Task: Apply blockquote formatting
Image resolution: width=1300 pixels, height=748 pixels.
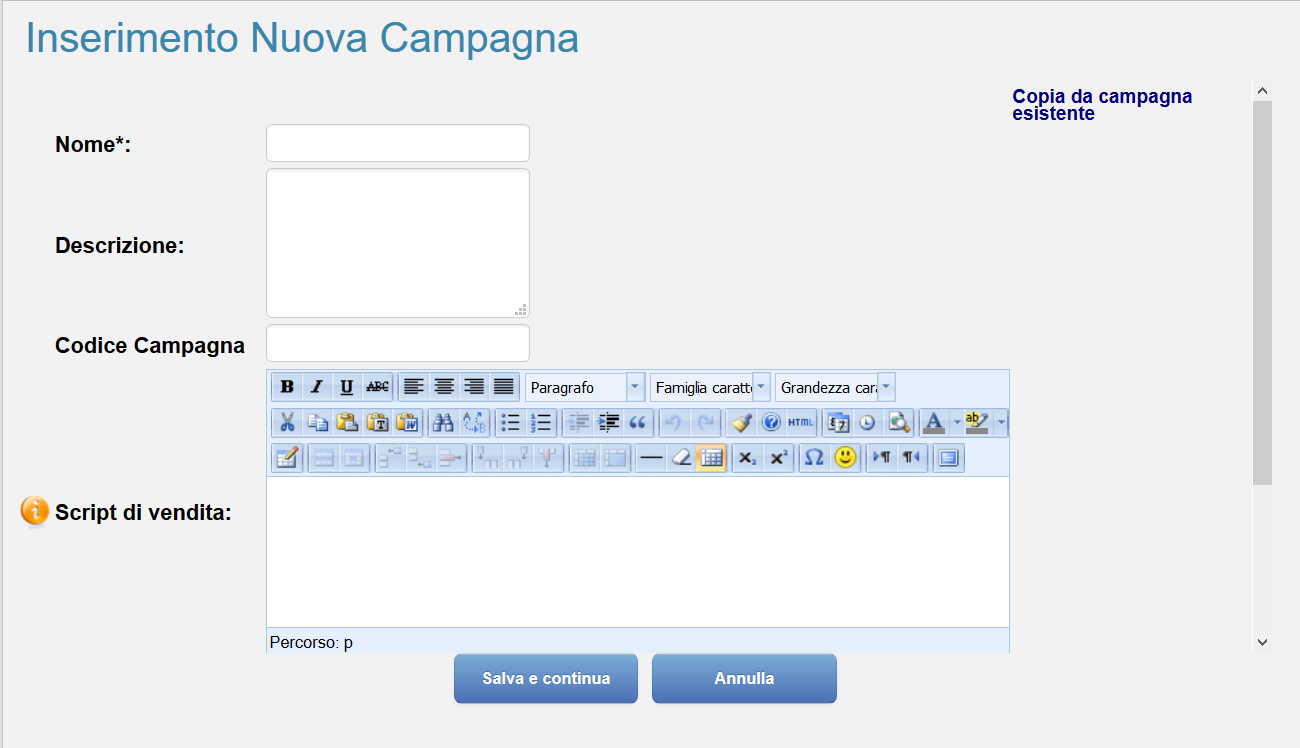Action: click(x=638, y=423)
